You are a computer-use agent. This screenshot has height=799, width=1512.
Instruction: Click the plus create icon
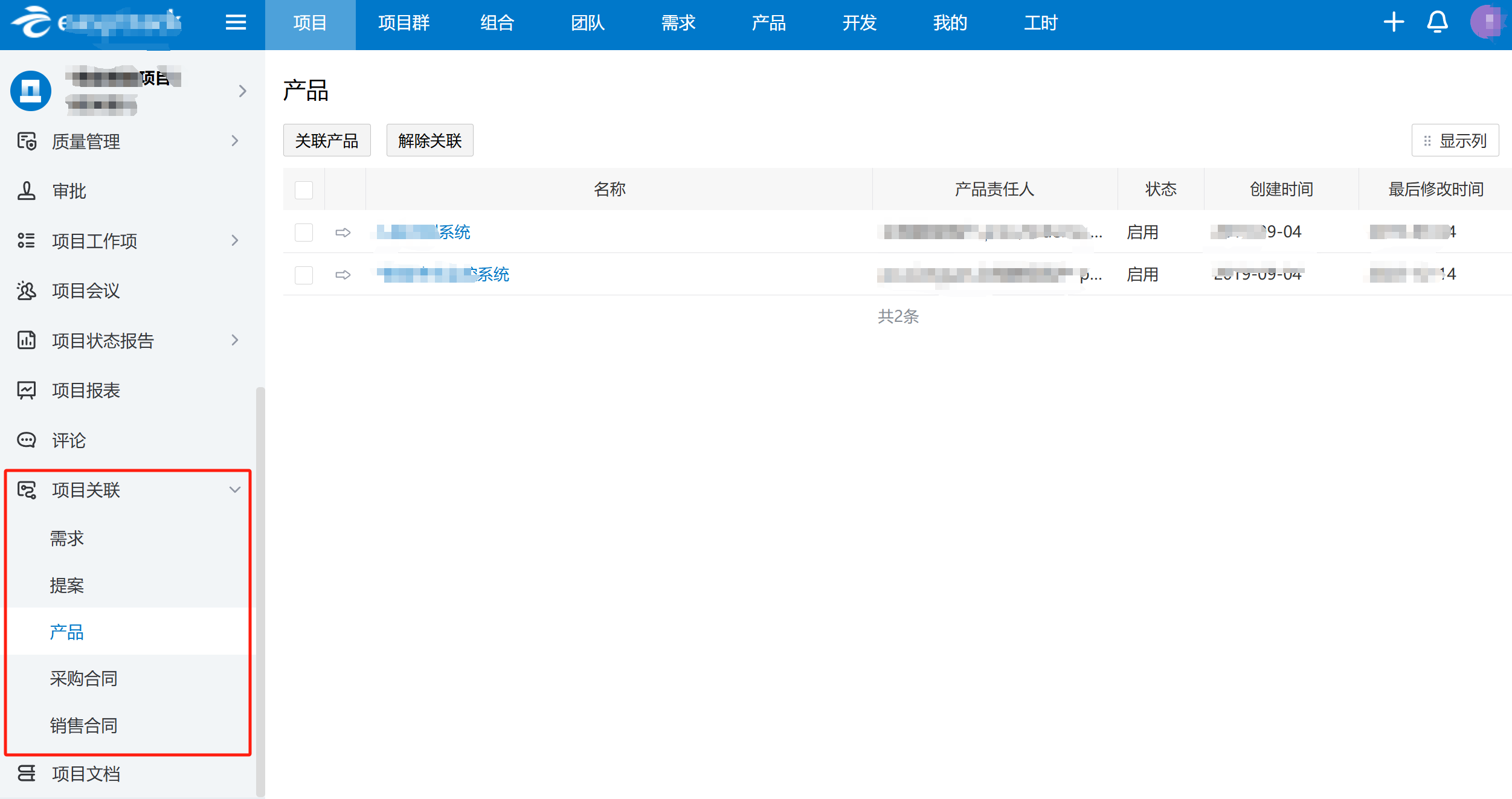(x=1394, y=23)
